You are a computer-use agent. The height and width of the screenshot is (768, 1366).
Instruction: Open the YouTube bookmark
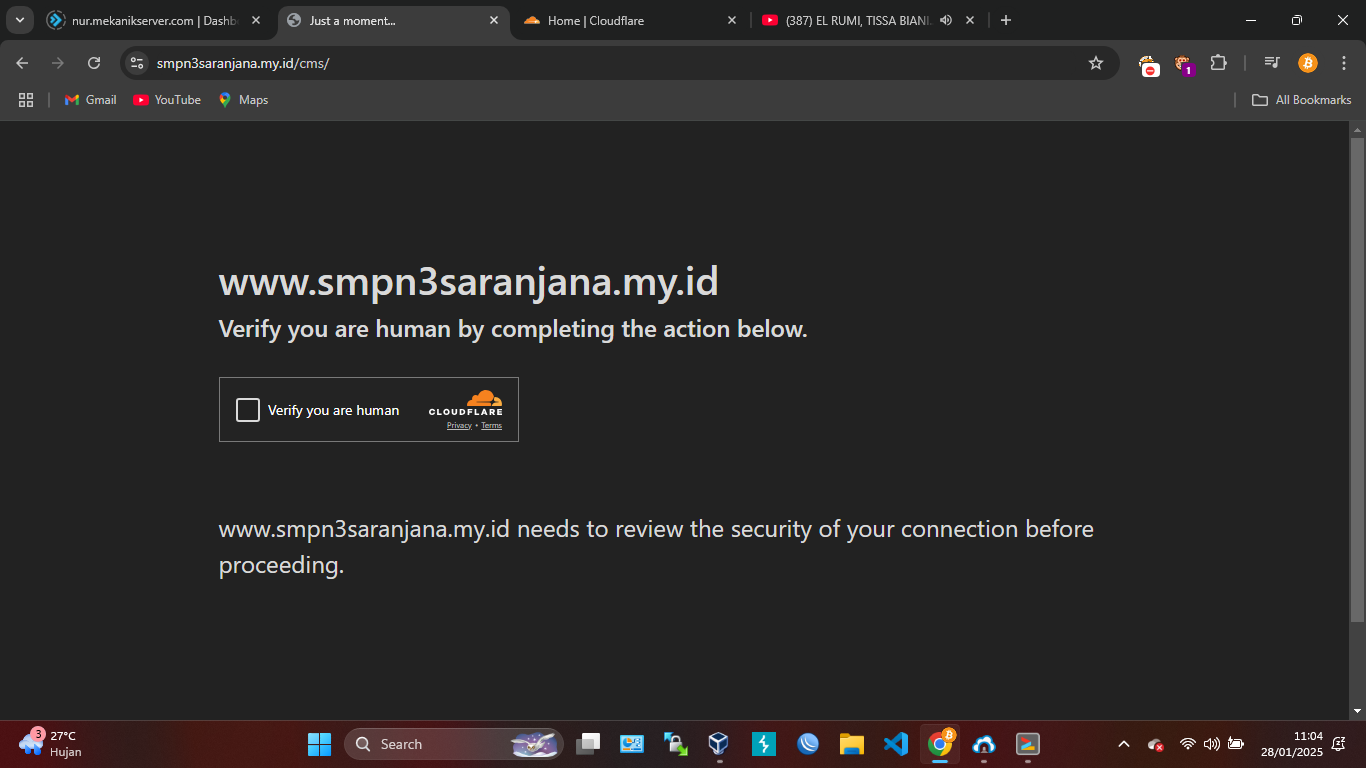pos(167,100)
